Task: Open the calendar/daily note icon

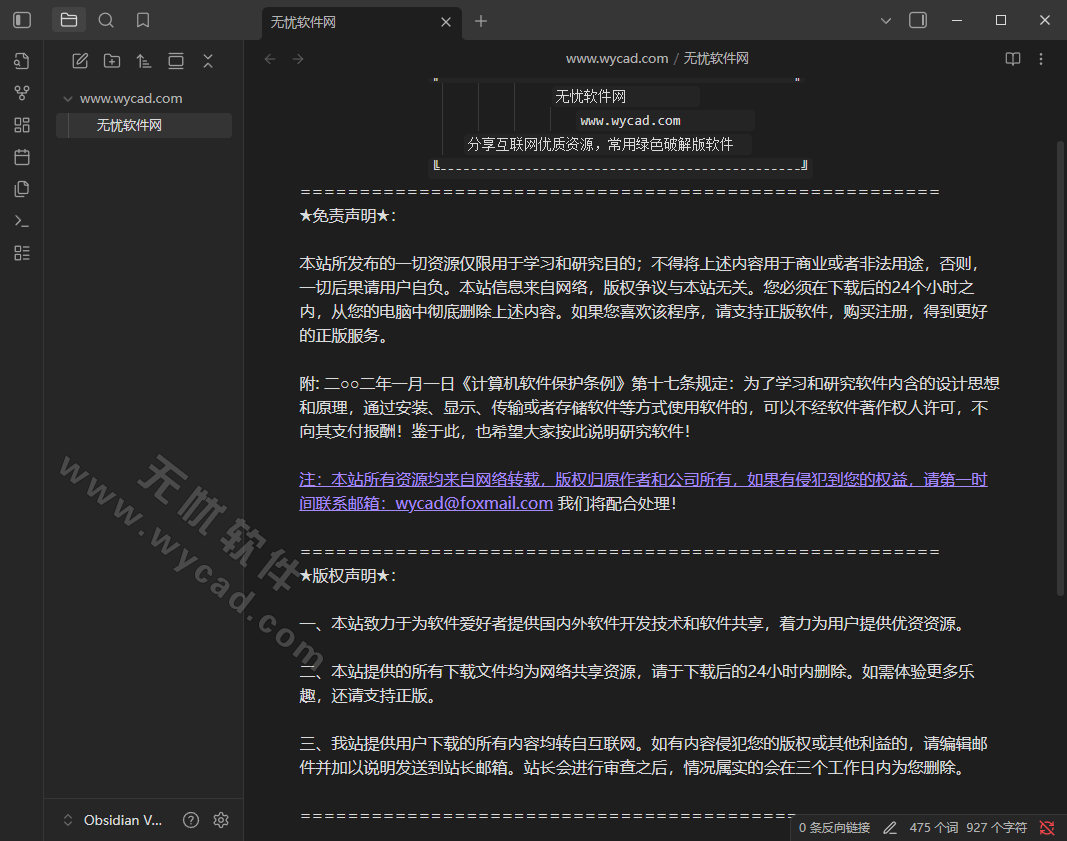Action: 21,156
